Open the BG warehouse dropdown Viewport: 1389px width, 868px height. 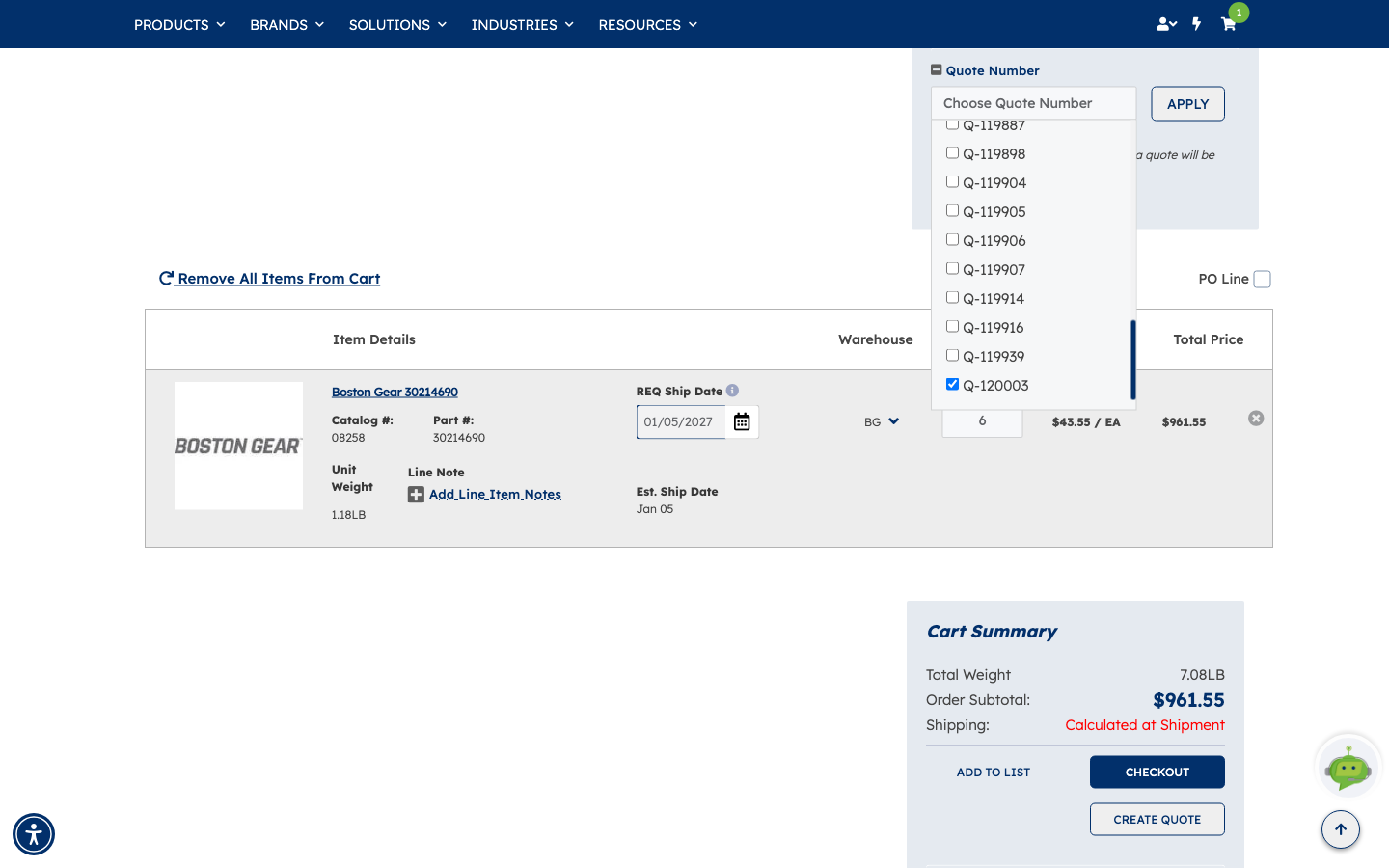pos(882,421)
